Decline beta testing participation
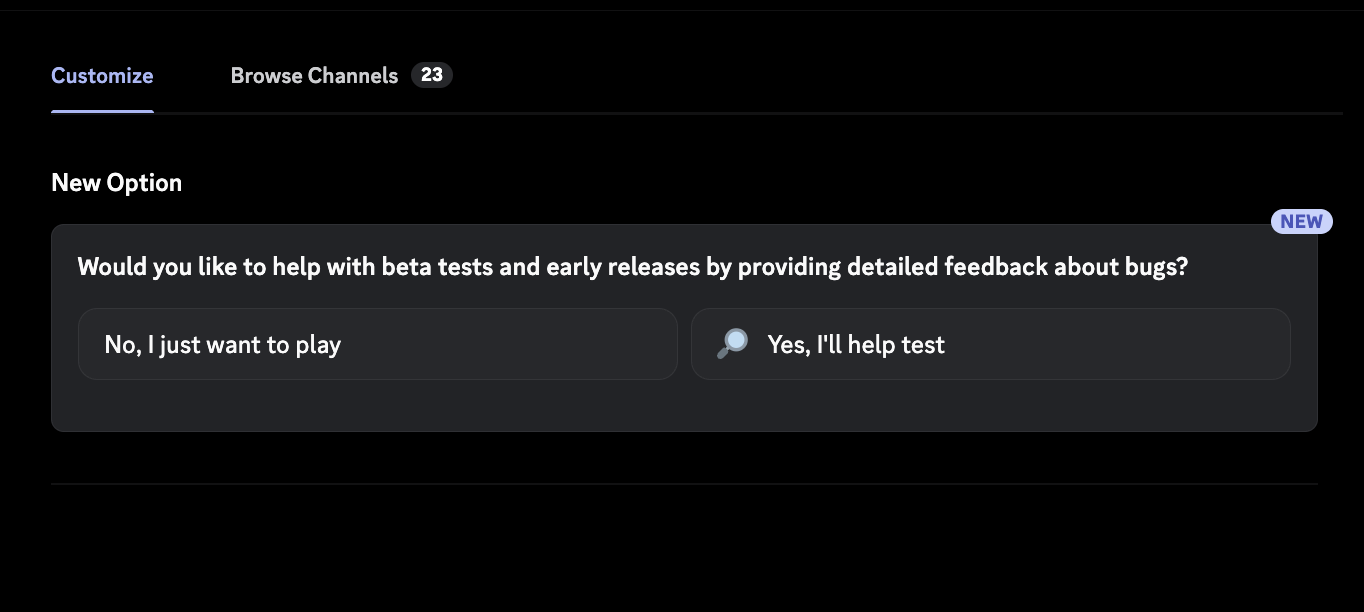The image size is (1364, 612). pos(377,343)
